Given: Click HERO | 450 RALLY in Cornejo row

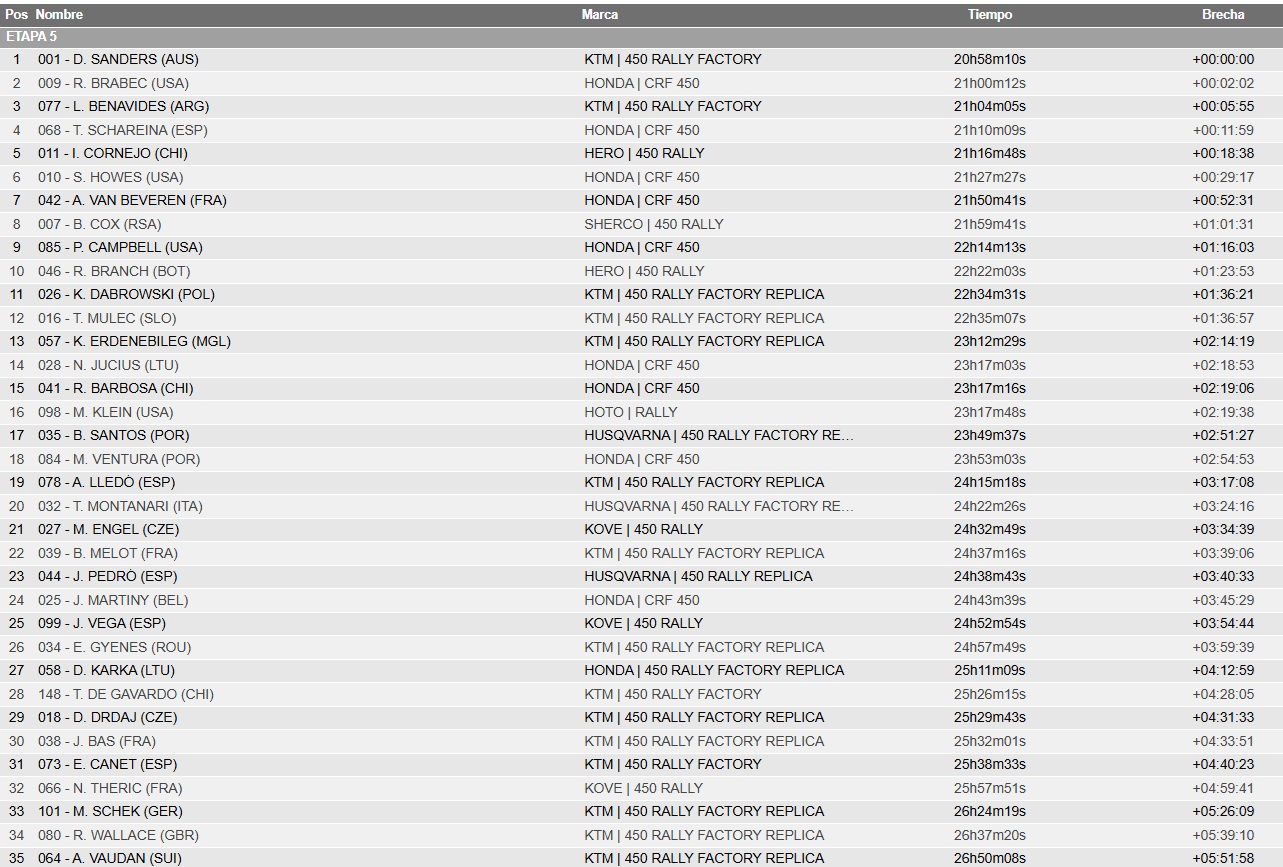Looking at the screenshot, I should pos(644,153).
